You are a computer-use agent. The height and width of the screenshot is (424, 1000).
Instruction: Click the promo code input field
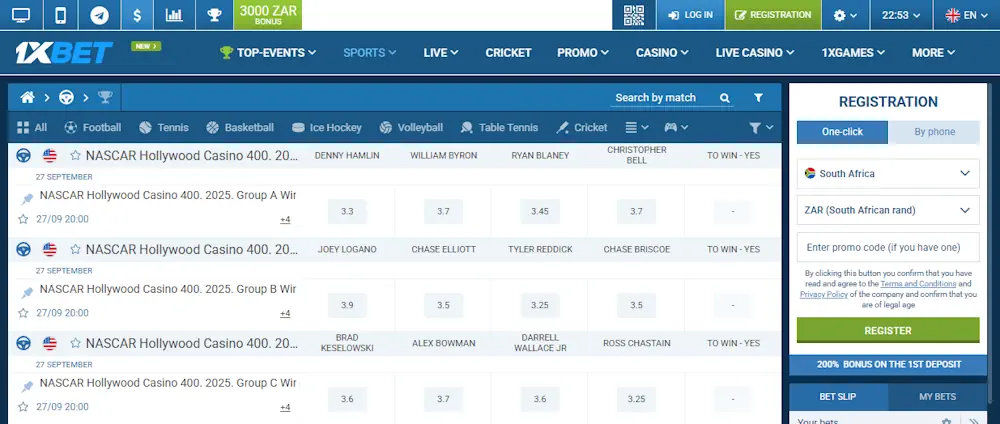pos(888,247)
